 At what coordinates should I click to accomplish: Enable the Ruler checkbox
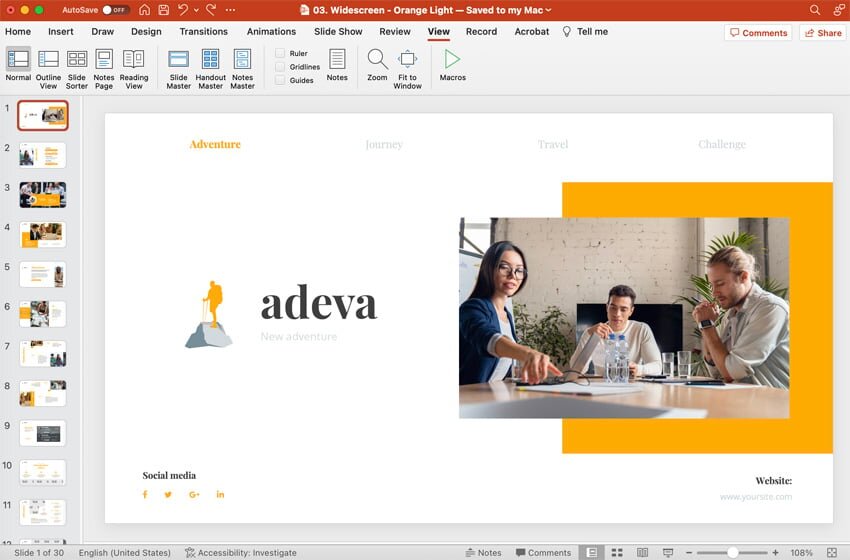[280, 53]
